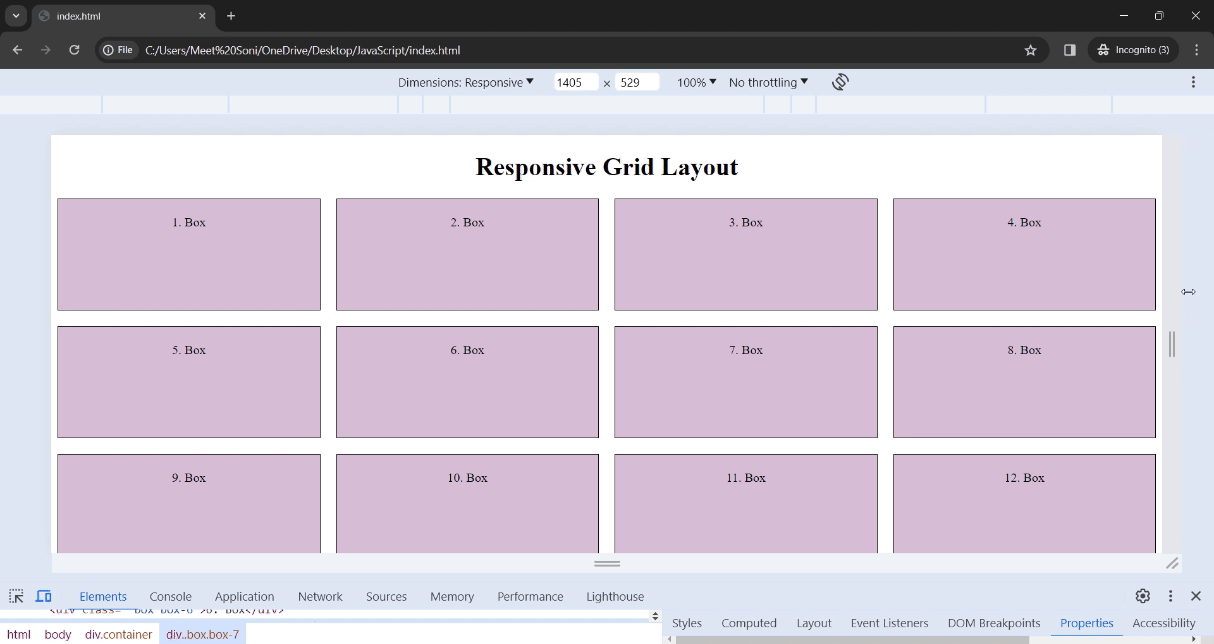Open the Chrome three-dot menu
This screenshot has width=1214, height=644.
coord(1196,50)
